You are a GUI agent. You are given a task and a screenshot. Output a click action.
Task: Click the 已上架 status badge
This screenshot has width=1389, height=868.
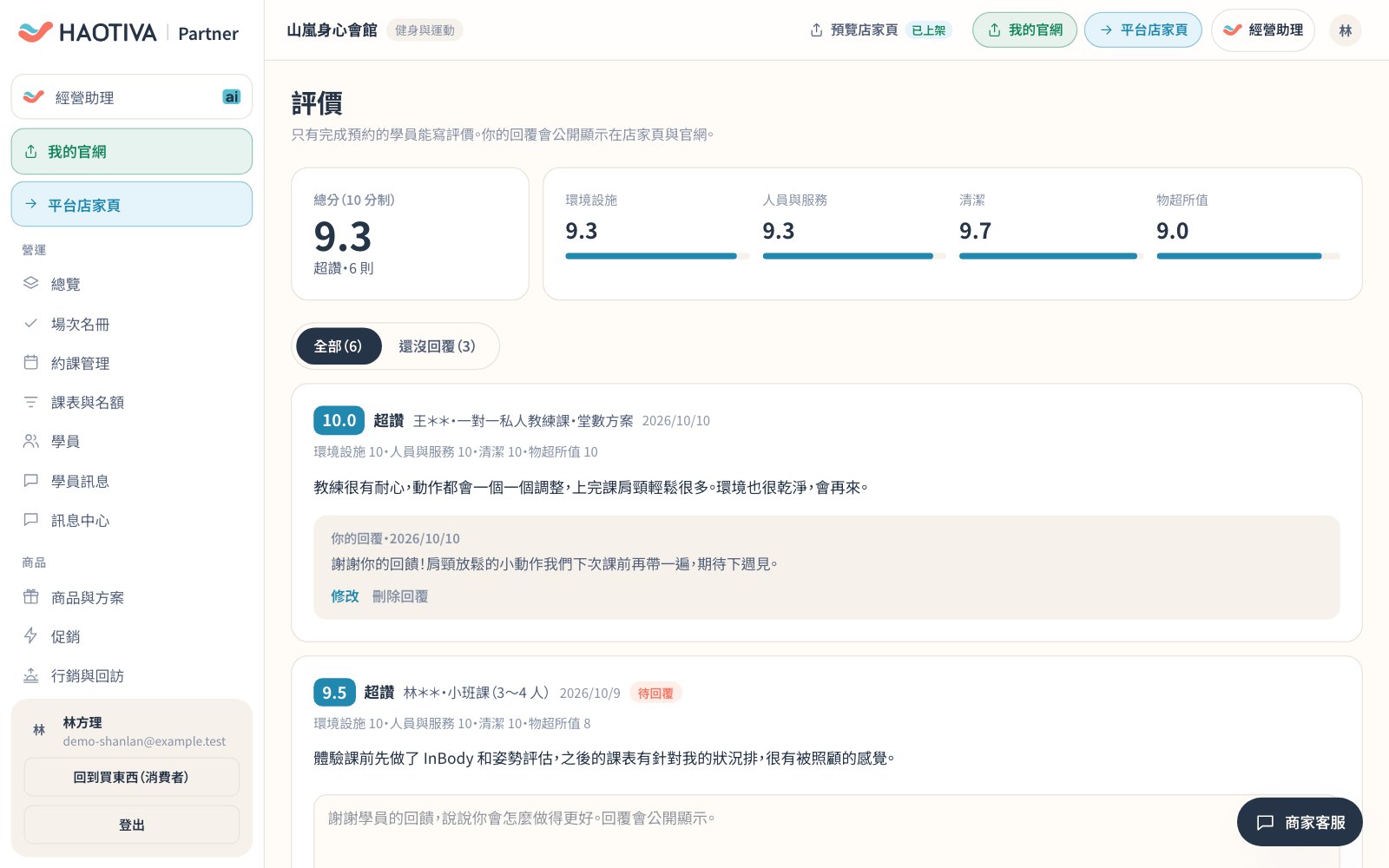pyautogui.click(x=929, y=30)
